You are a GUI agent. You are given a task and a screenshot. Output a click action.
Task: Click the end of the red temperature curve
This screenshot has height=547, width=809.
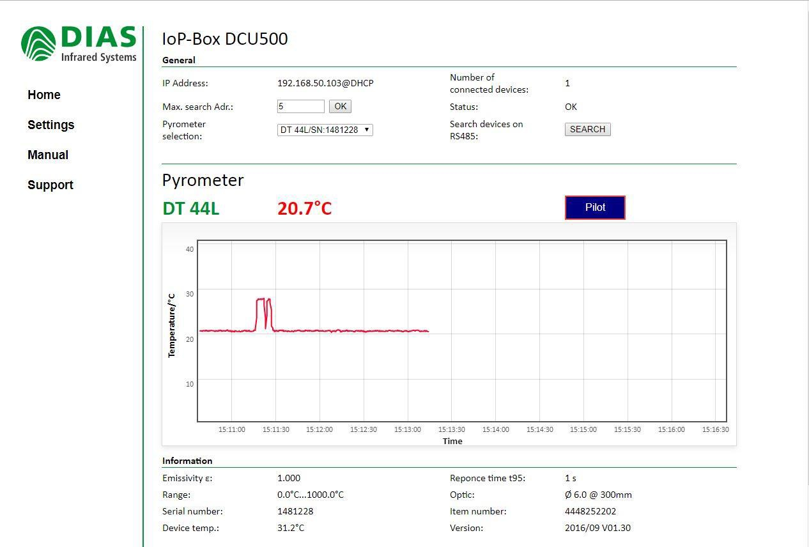click(x=428, y=331)
